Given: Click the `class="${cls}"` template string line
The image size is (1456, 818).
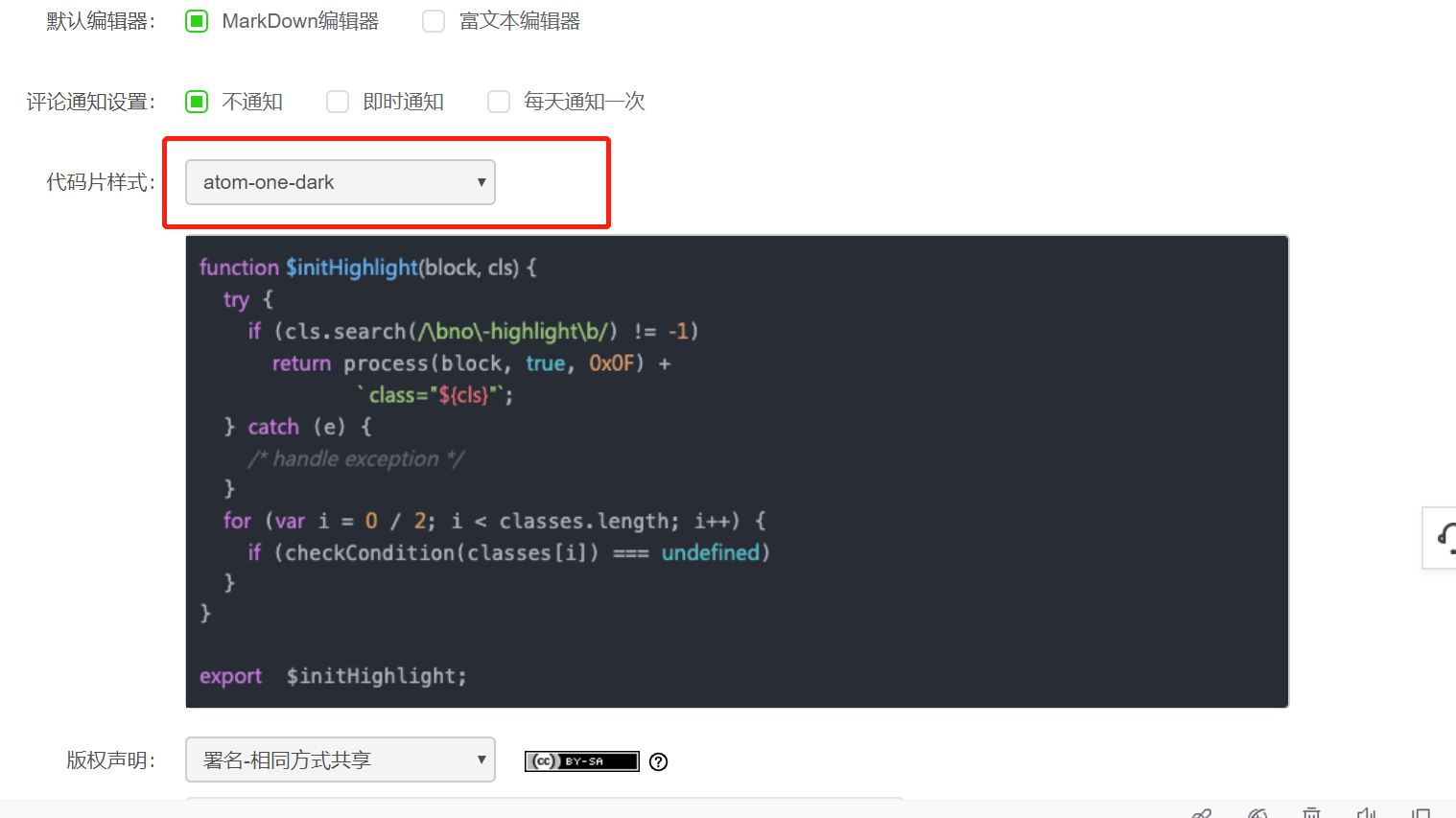Looking at the screenshot, I should (434, 395).
